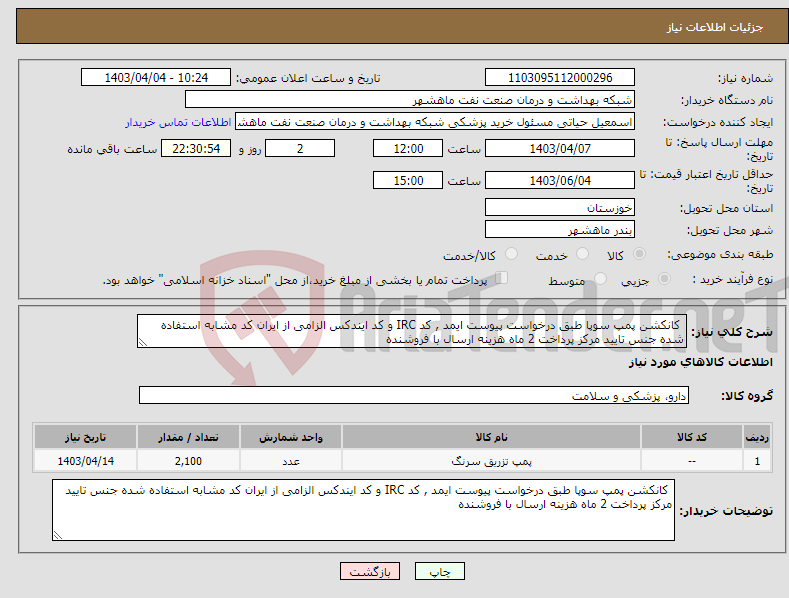This screenshot has width=789, height=598.
Task: Click the delivery province field خوزستان
Action: coord(560,207)
